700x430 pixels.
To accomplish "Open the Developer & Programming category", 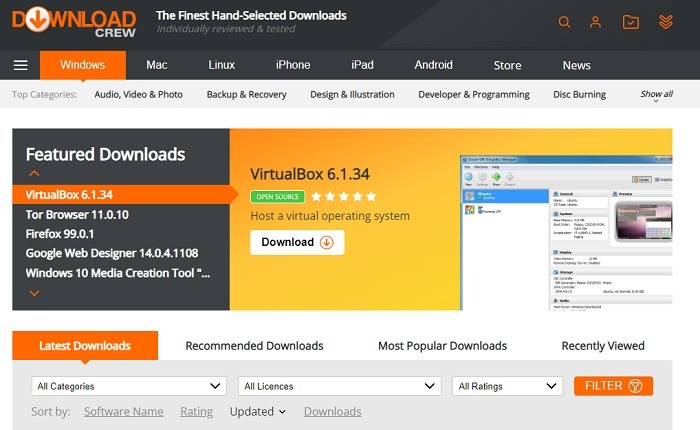I will 474,94.
